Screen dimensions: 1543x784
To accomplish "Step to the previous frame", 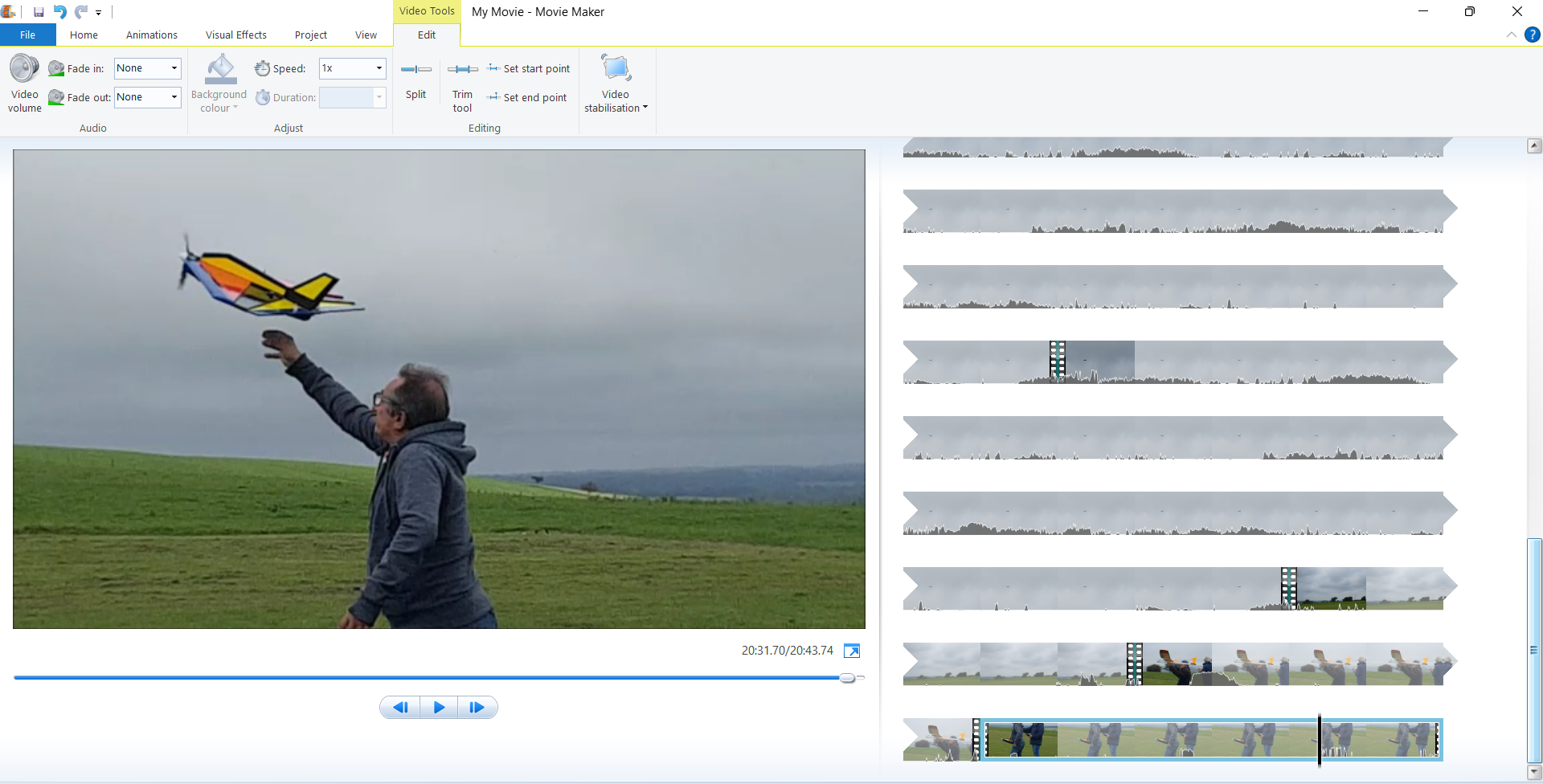I will 400,708.
